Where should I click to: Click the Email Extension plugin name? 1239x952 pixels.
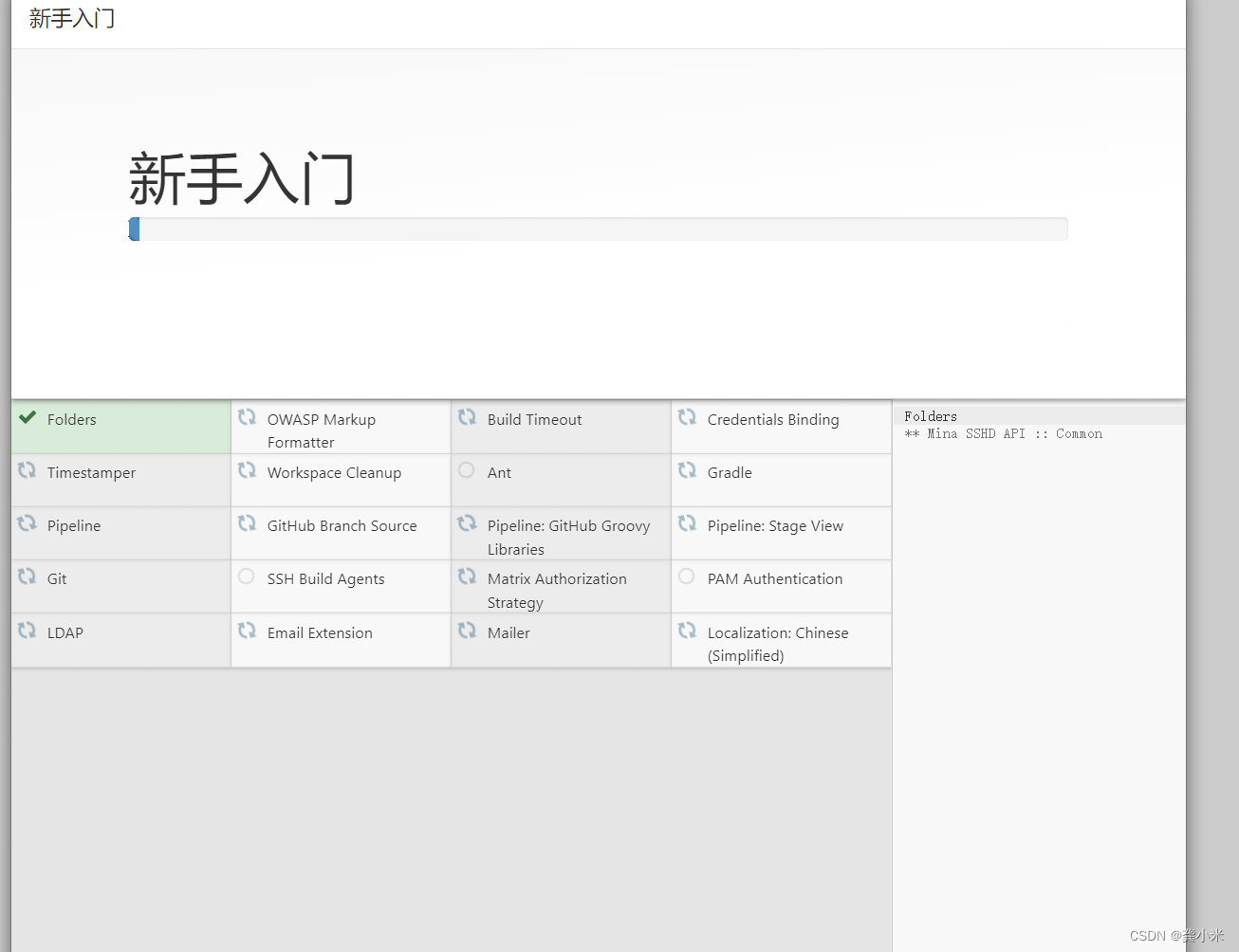[320, 632]
